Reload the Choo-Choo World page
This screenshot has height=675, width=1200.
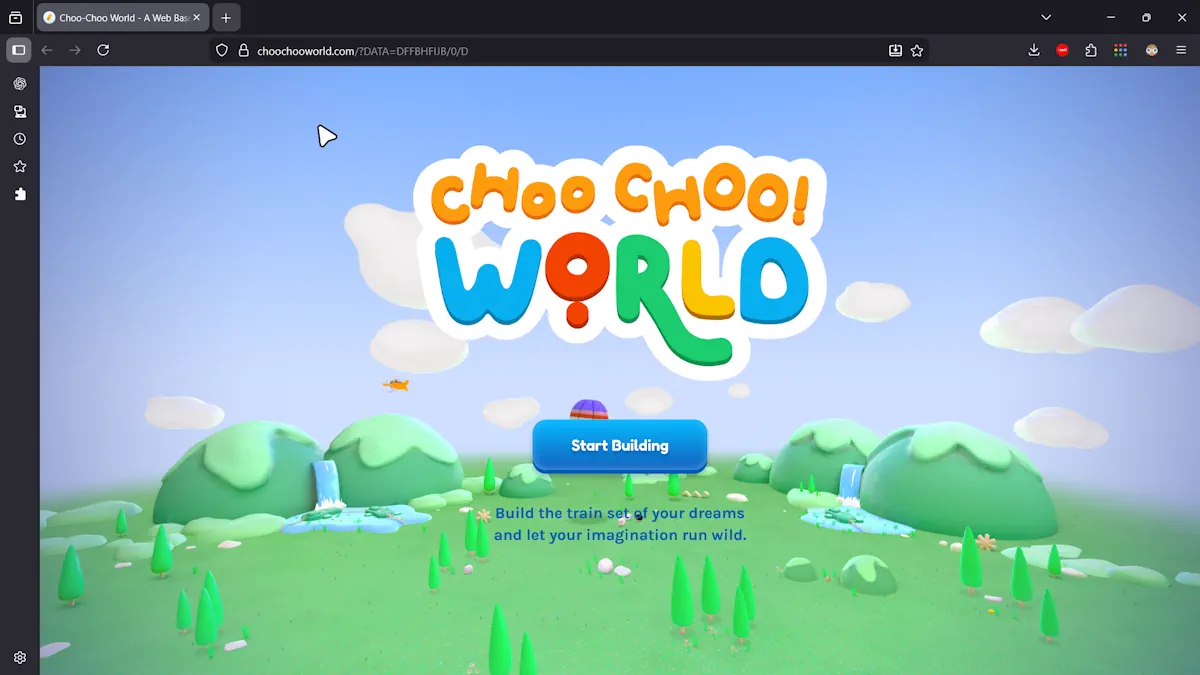(103, 50)
